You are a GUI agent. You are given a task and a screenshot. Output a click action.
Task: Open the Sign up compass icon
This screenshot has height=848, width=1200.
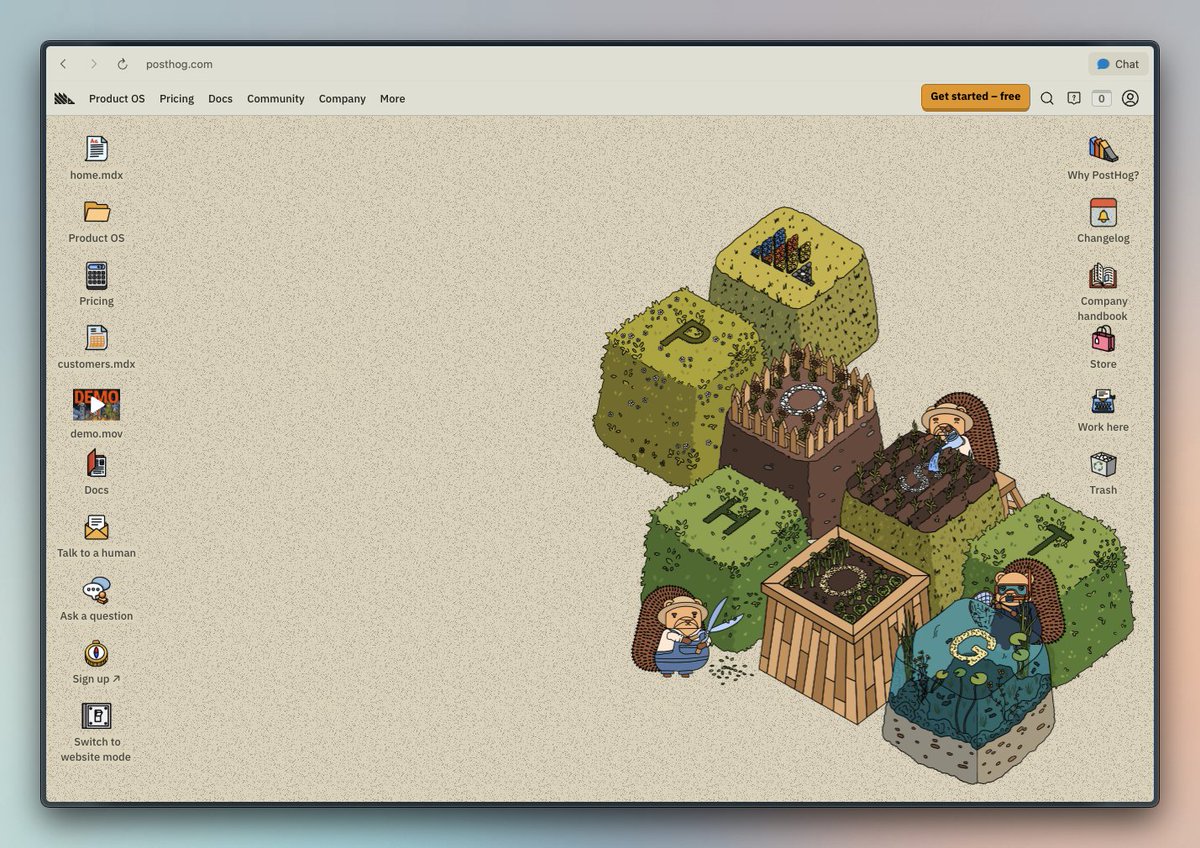point(97,653)
